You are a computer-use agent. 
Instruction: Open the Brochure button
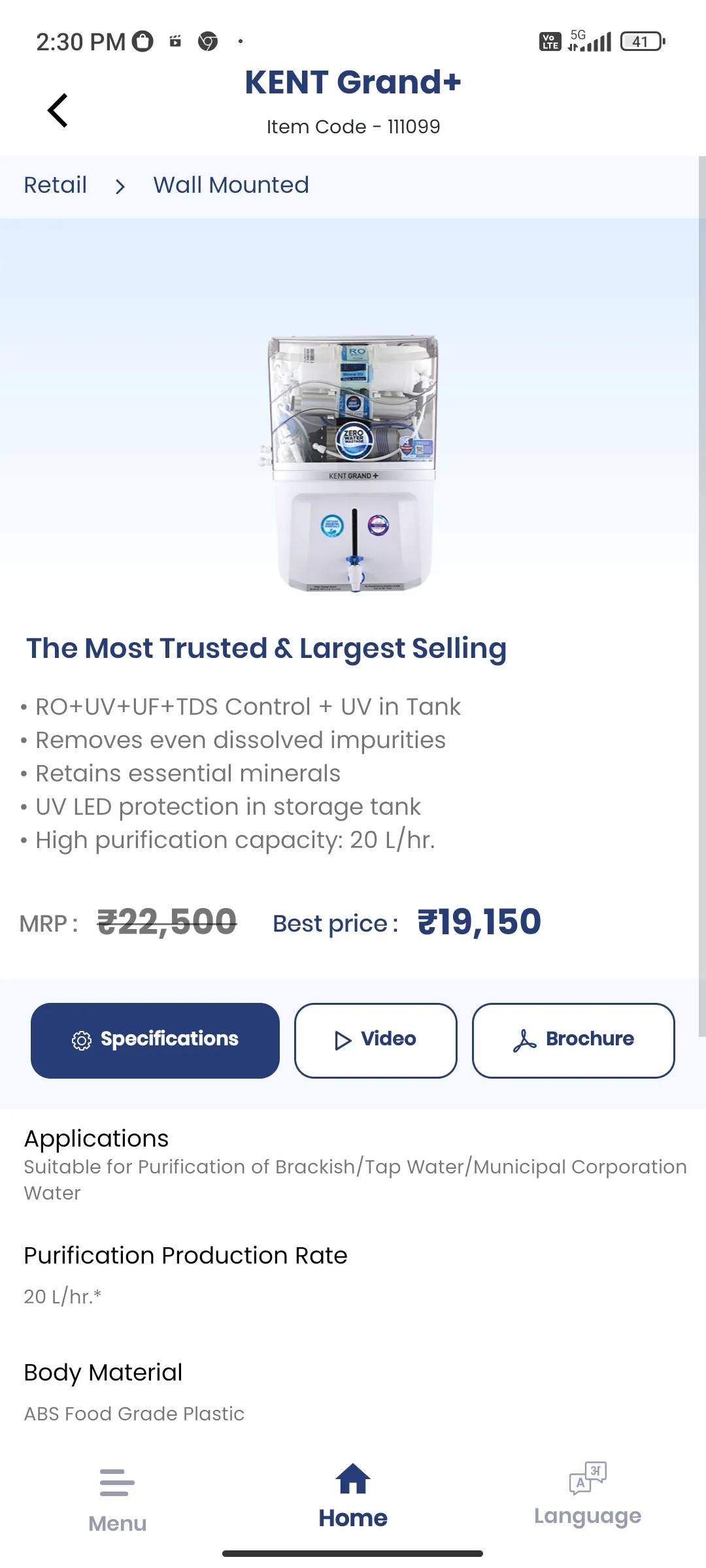pyautogui.click(x=573, y=1040)
